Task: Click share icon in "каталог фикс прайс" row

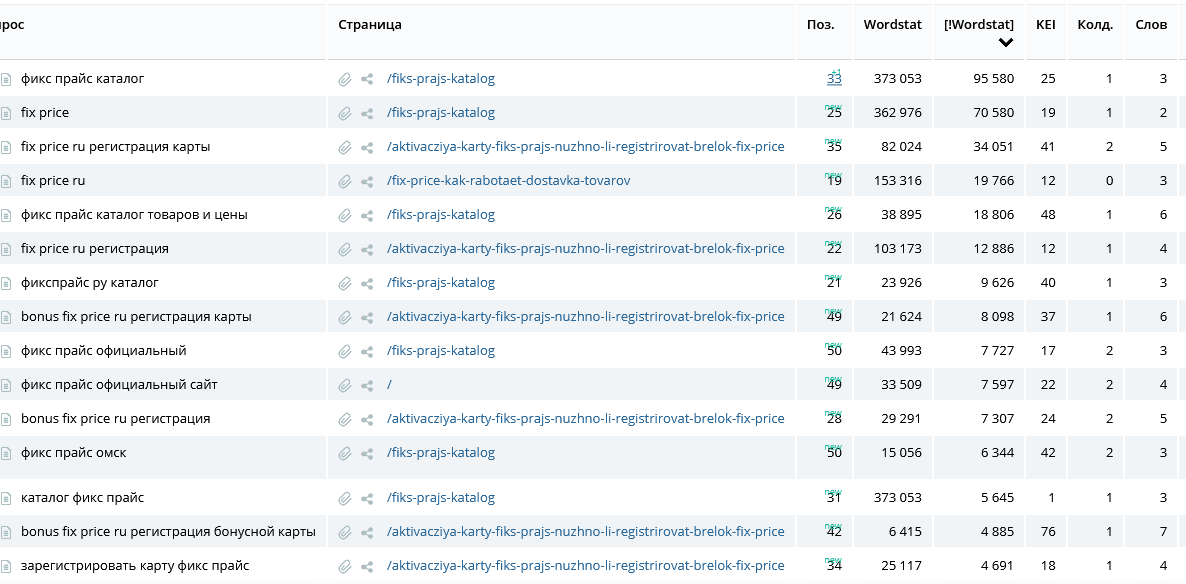Action: pyautogui.click(x=368, y=498)
